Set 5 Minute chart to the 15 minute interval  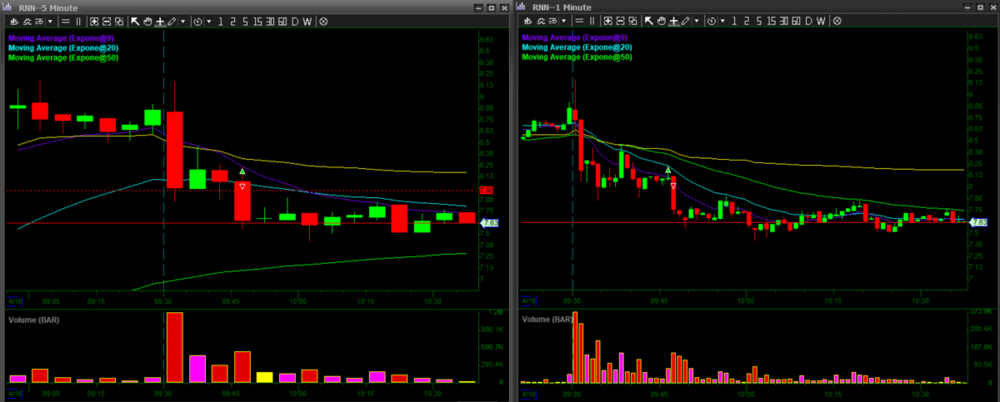pos(257,21)
